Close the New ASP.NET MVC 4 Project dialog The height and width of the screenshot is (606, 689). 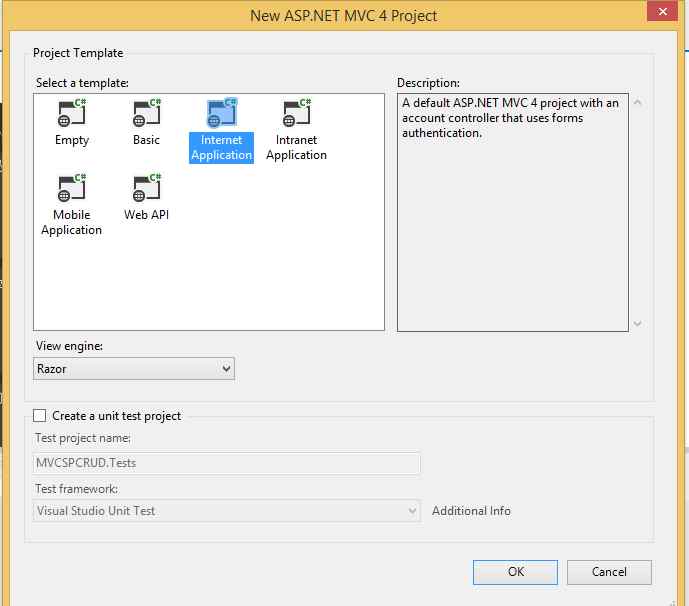click(663, 11)
